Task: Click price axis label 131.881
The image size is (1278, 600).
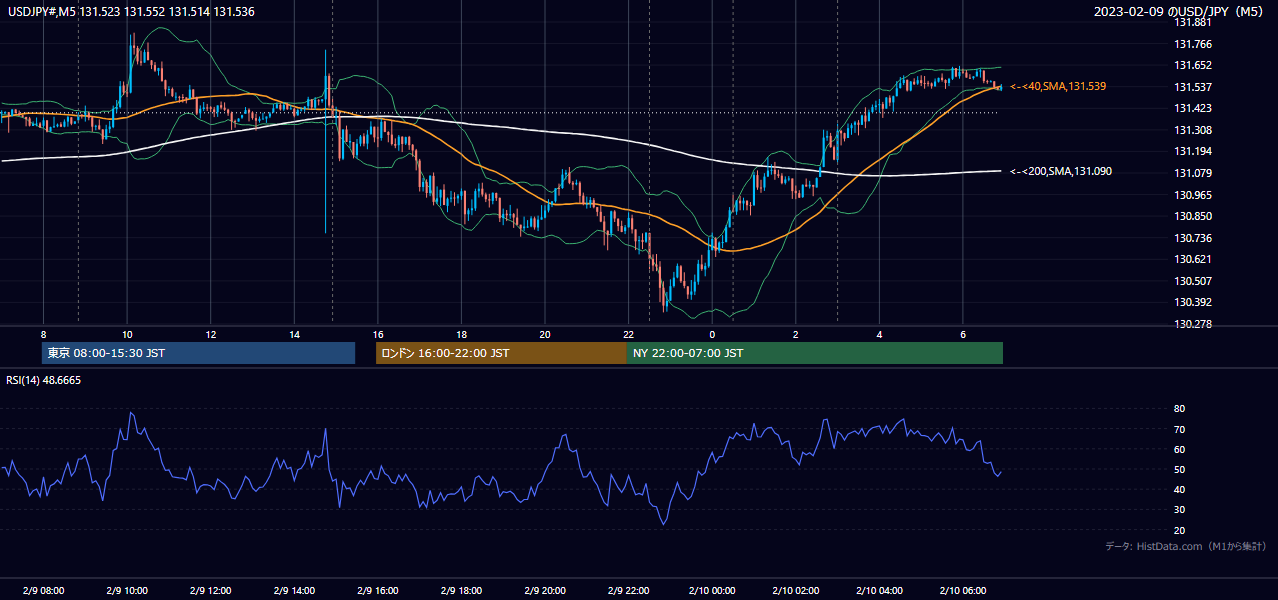Action: tap(1193, 23)
